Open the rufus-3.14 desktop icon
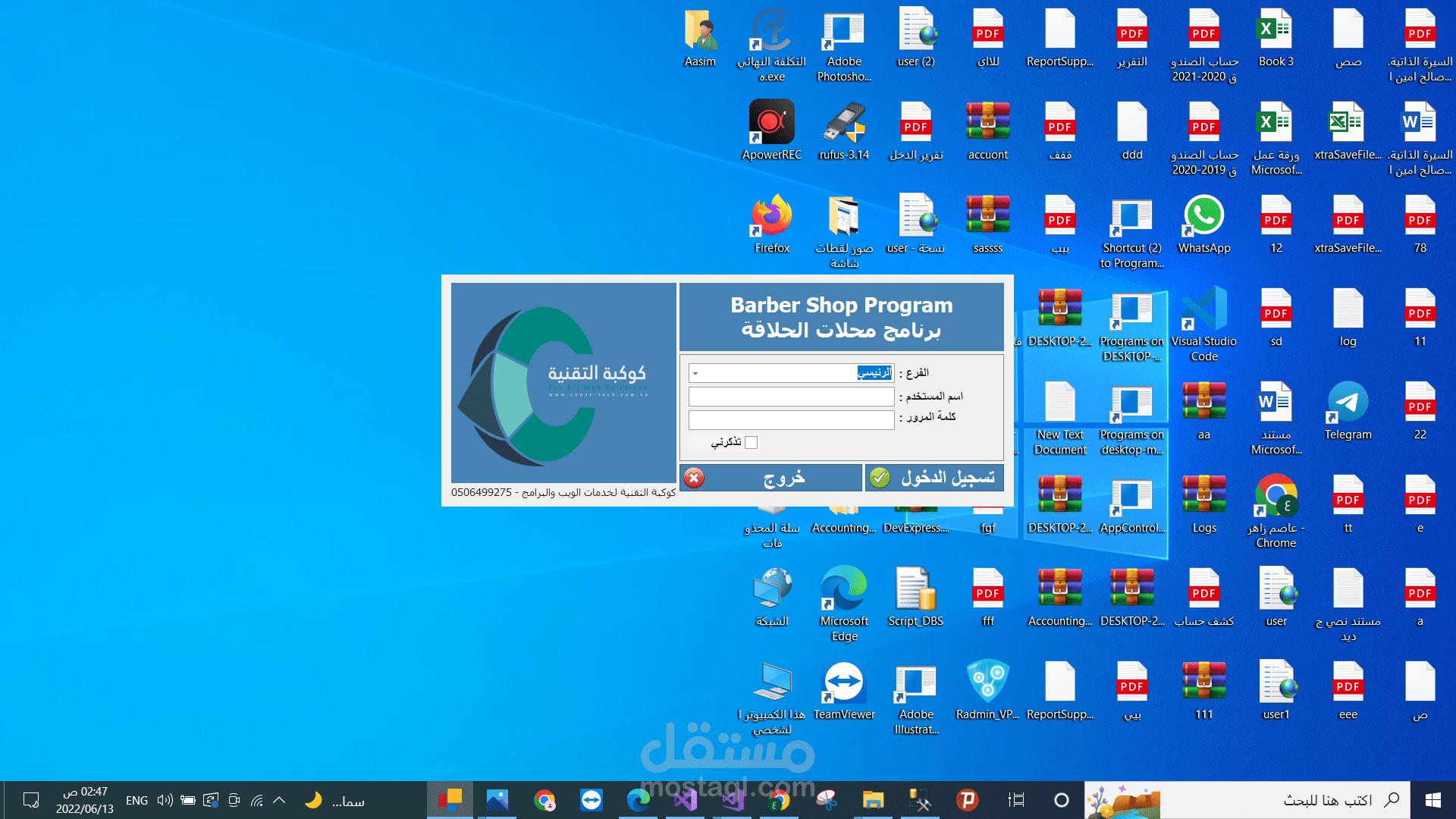The image size is (1456, 819). point(843,125)
